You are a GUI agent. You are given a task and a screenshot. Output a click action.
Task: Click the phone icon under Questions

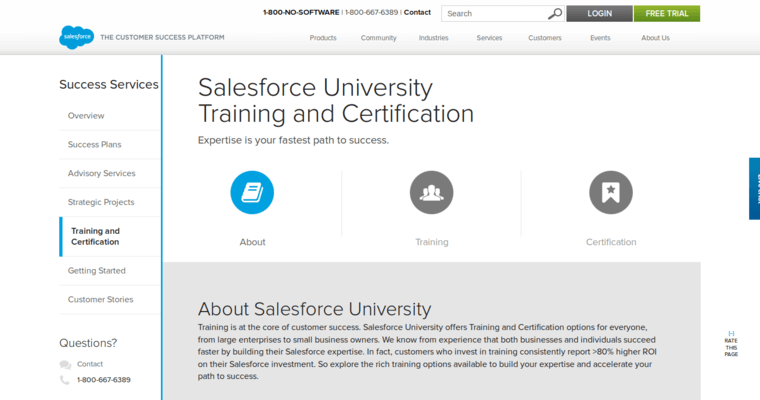click(x=65, y=380)
